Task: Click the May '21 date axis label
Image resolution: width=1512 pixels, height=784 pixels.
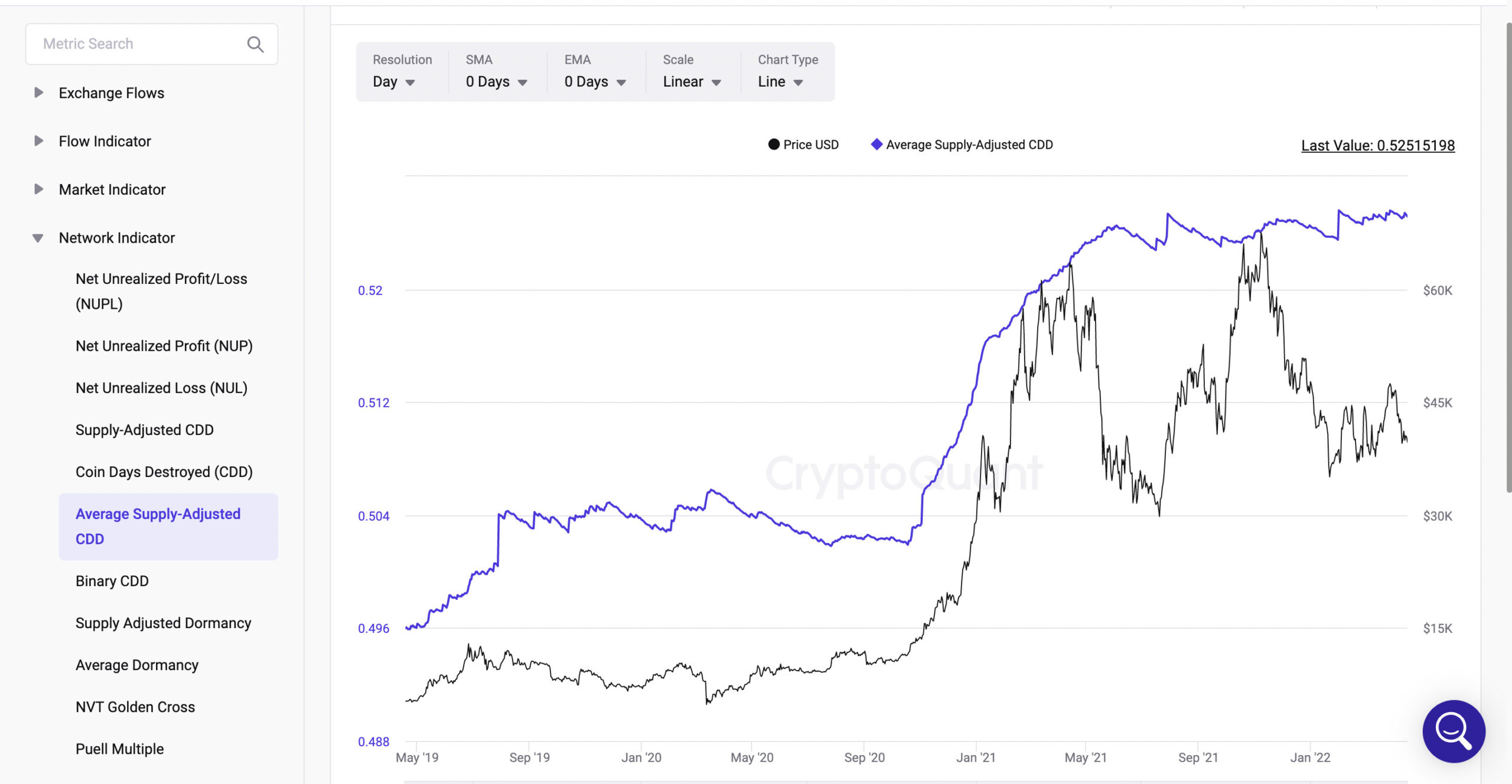Action: (1086, 757)
